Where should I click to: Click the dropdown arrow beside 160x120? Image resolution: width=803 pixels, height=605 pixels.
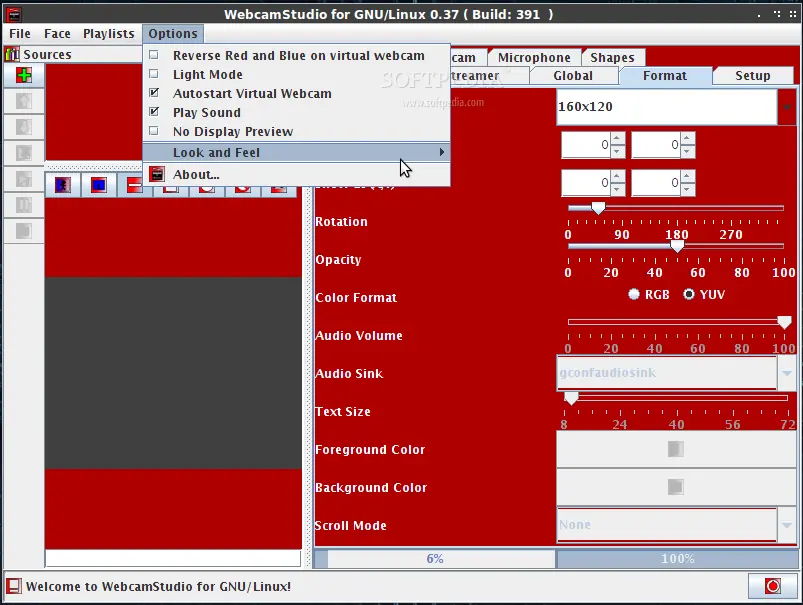pyautogui.click(x=787, y=107)
